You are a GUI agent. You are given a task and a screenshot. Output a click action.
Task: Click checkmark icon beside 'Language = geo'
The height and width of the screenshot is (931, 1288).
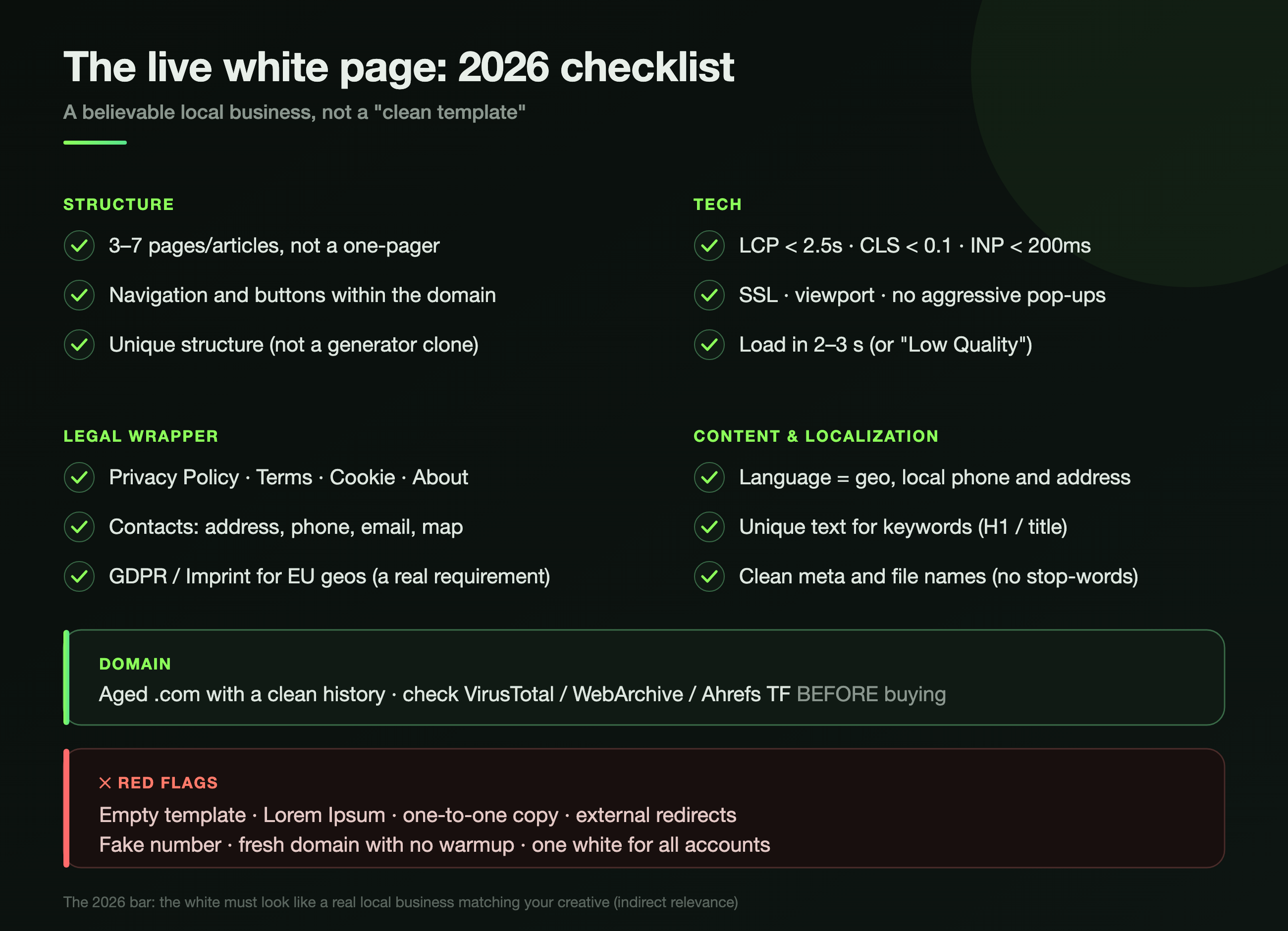point(709,477)
